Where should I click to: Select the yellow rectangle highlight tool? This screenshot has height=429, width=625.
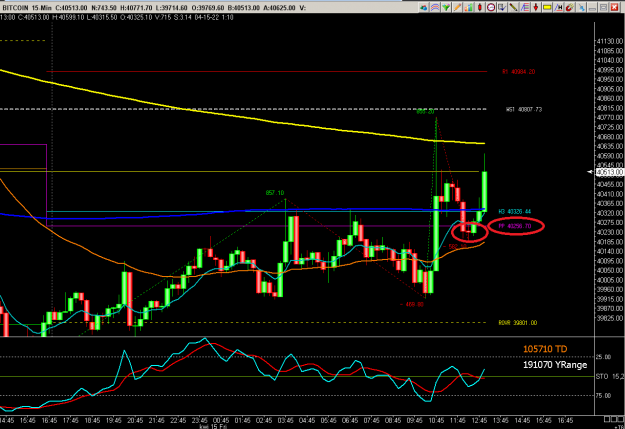point(547,7)
